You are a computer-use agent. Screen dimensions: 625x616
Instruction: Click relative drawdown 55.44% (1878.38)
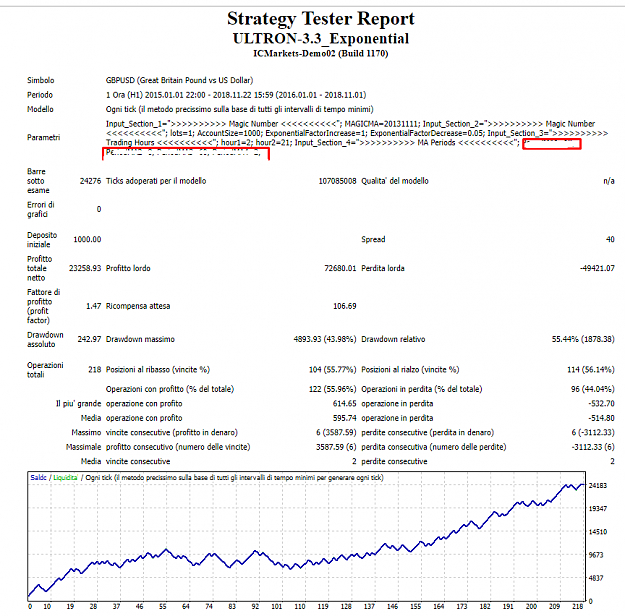pyautogui.click(x=583, y=339)
